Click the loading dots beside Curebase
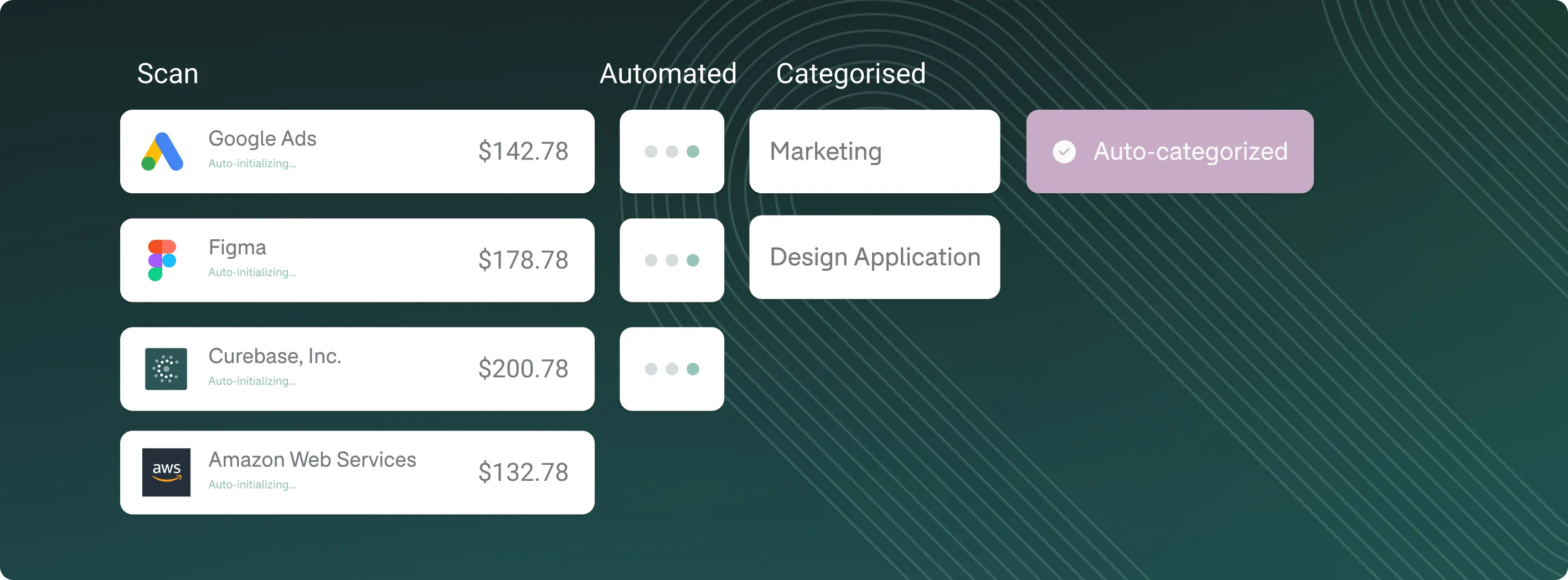Viewport: 1568px width, 580px height. coord(672,369)
